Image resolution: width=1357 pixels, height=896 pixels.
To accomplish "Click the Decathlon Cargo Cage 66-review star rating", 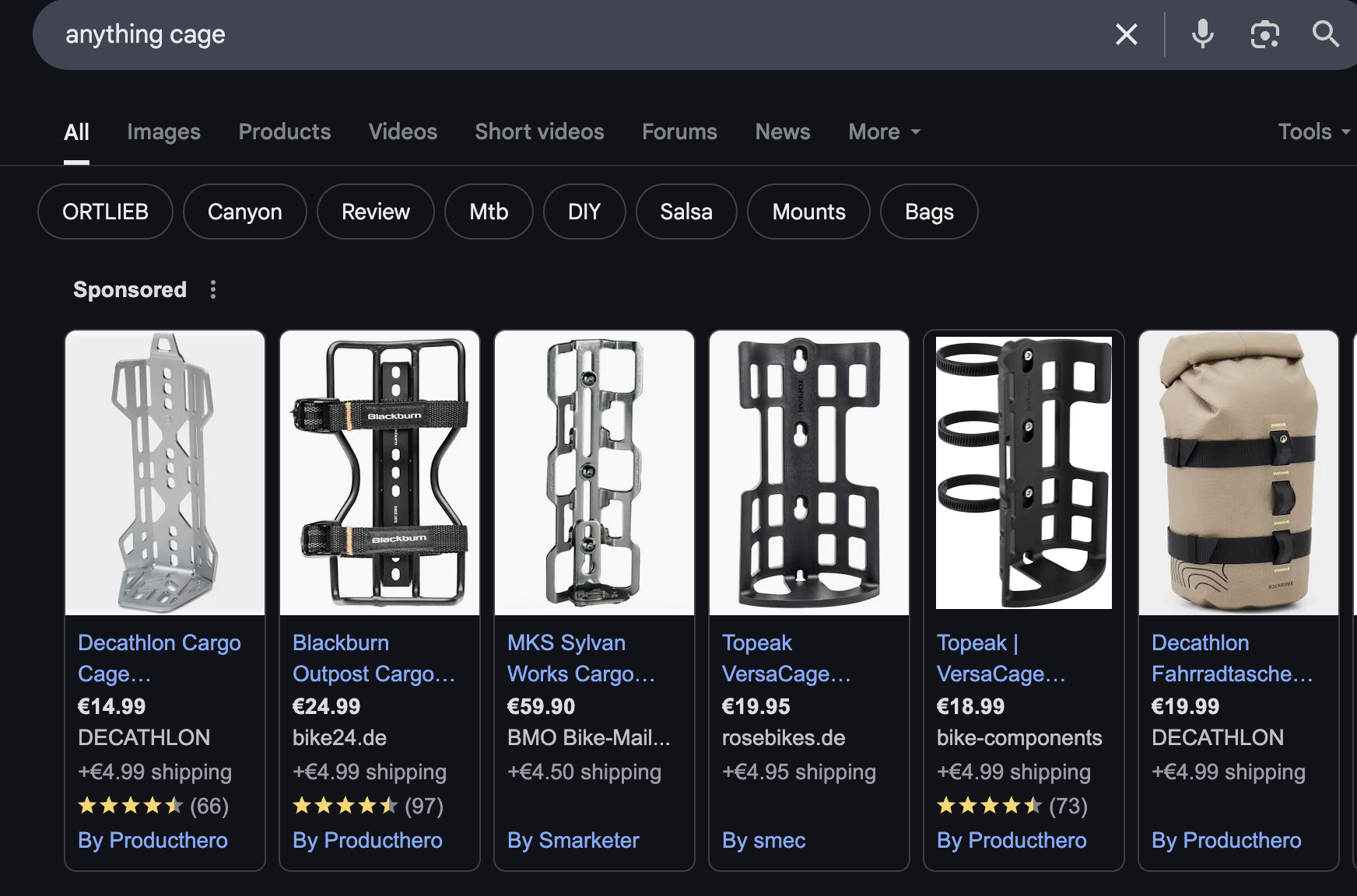I will 153,806.
